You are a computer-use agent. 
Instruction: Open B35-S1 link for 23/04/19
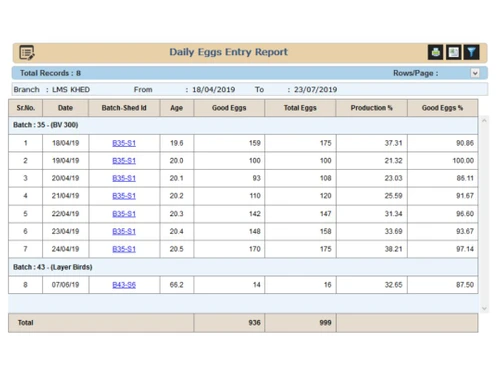tap(124, 231)
